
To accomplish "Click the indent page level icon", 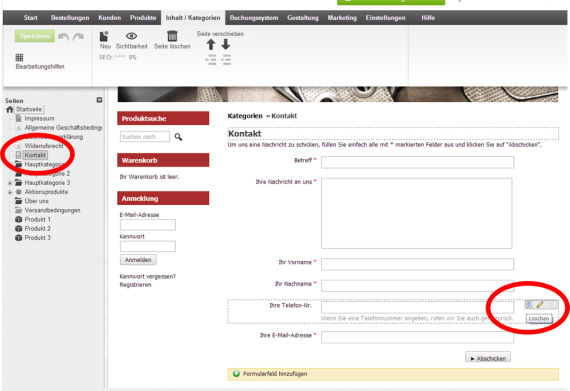I will coord(226,60).
